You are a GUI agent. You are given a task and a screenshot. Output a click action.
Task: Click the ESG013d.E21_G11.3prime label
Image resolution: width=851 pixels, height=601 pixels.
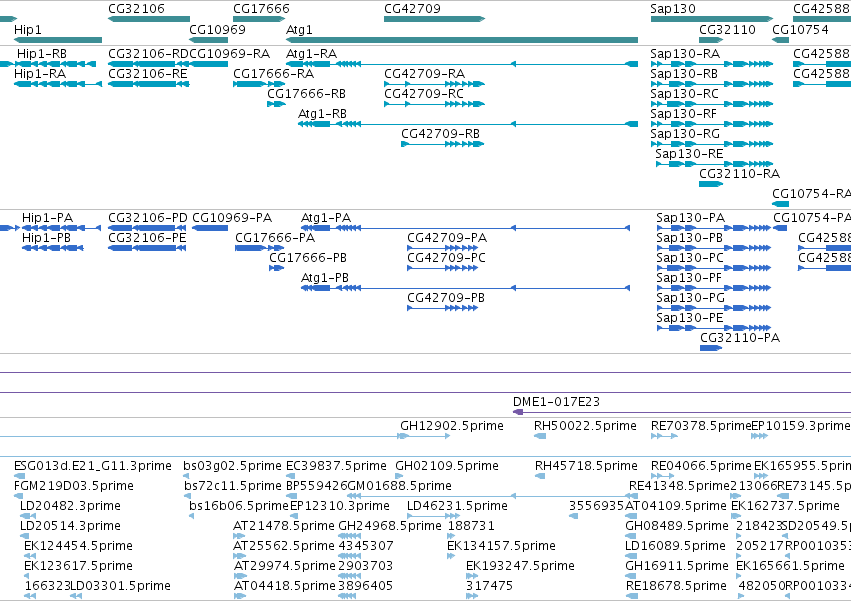(x=93, y=466)
